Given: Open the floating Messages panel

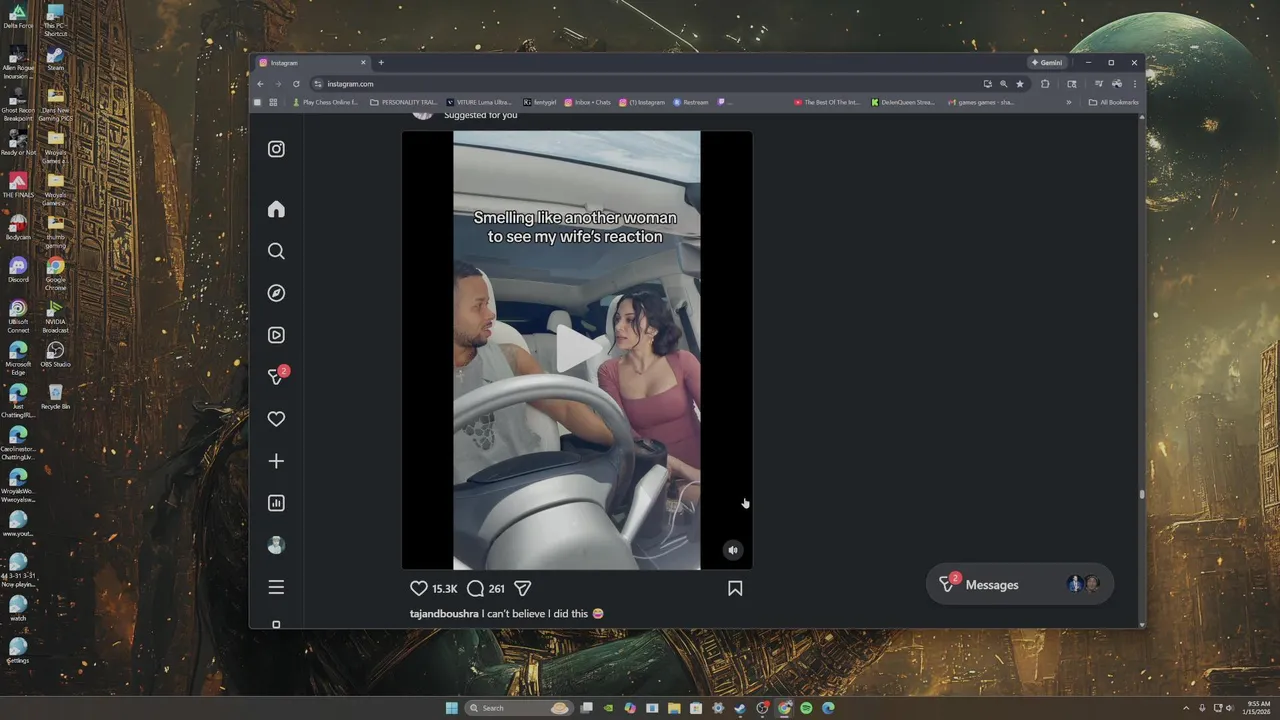Looking at the screenshot, I should tap(1019, 584).
